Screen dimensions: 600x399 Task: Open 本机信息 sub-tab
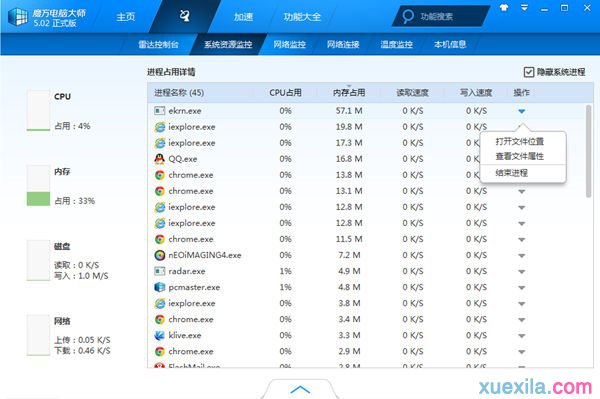pyautogui.click(x=450, y=44)
